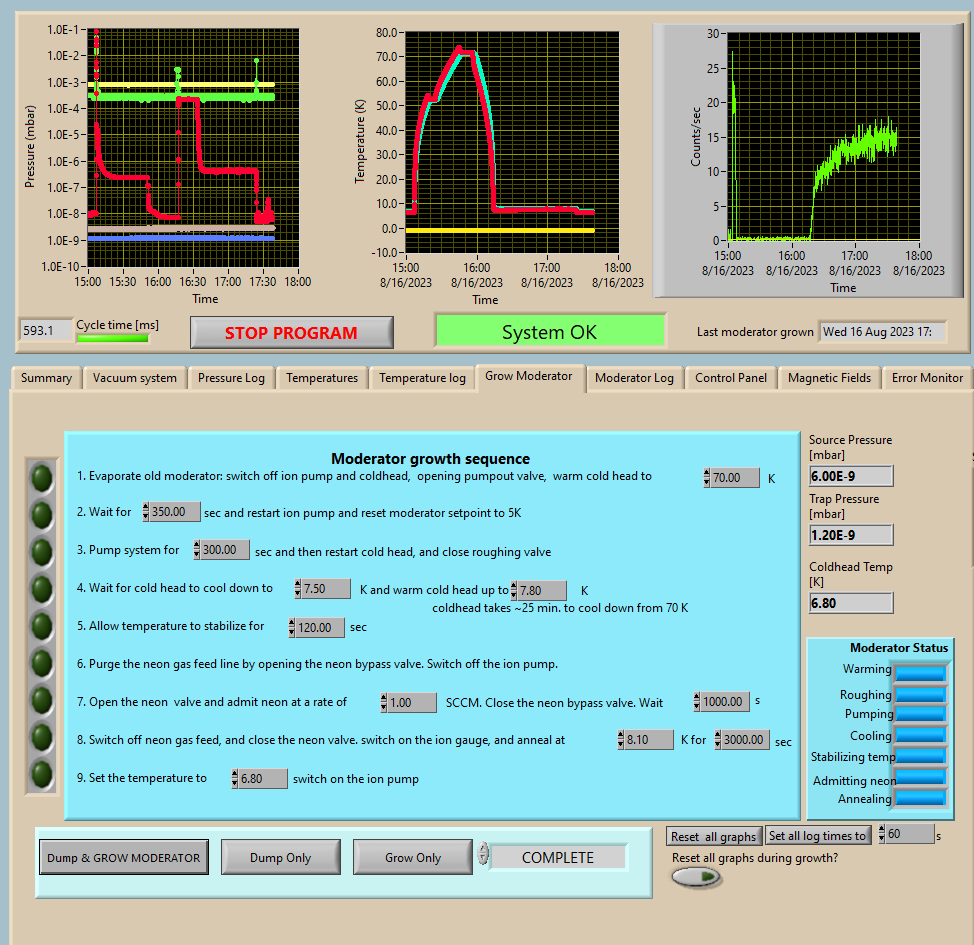Image resolution: width=974 pixels, height=945 pixels.
Task: Step the log times 60 s spinner
Action: 881,834
